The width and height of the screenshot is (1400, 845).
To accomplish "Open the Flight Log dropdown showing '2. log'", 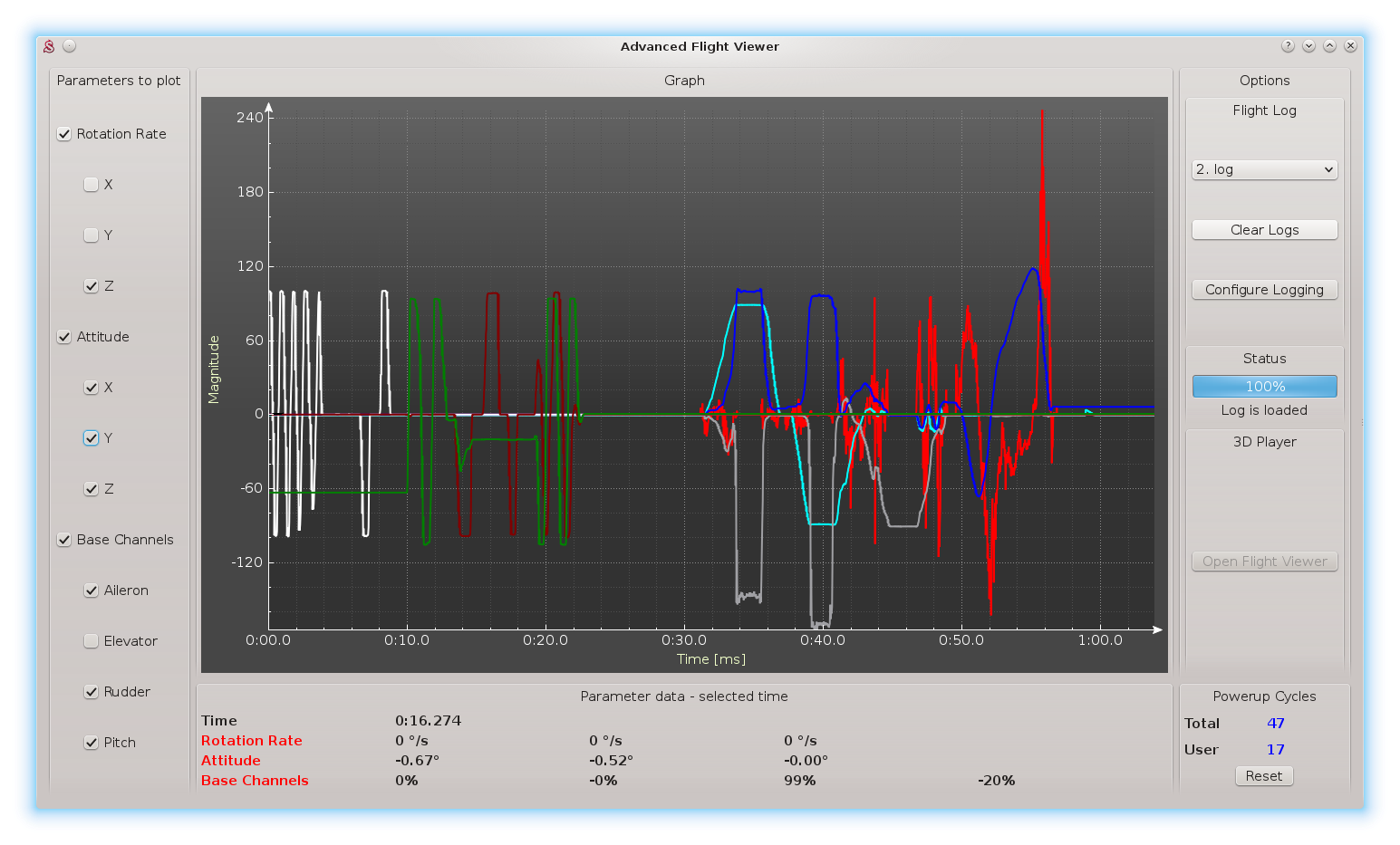I will click(x=1264, y=169).
